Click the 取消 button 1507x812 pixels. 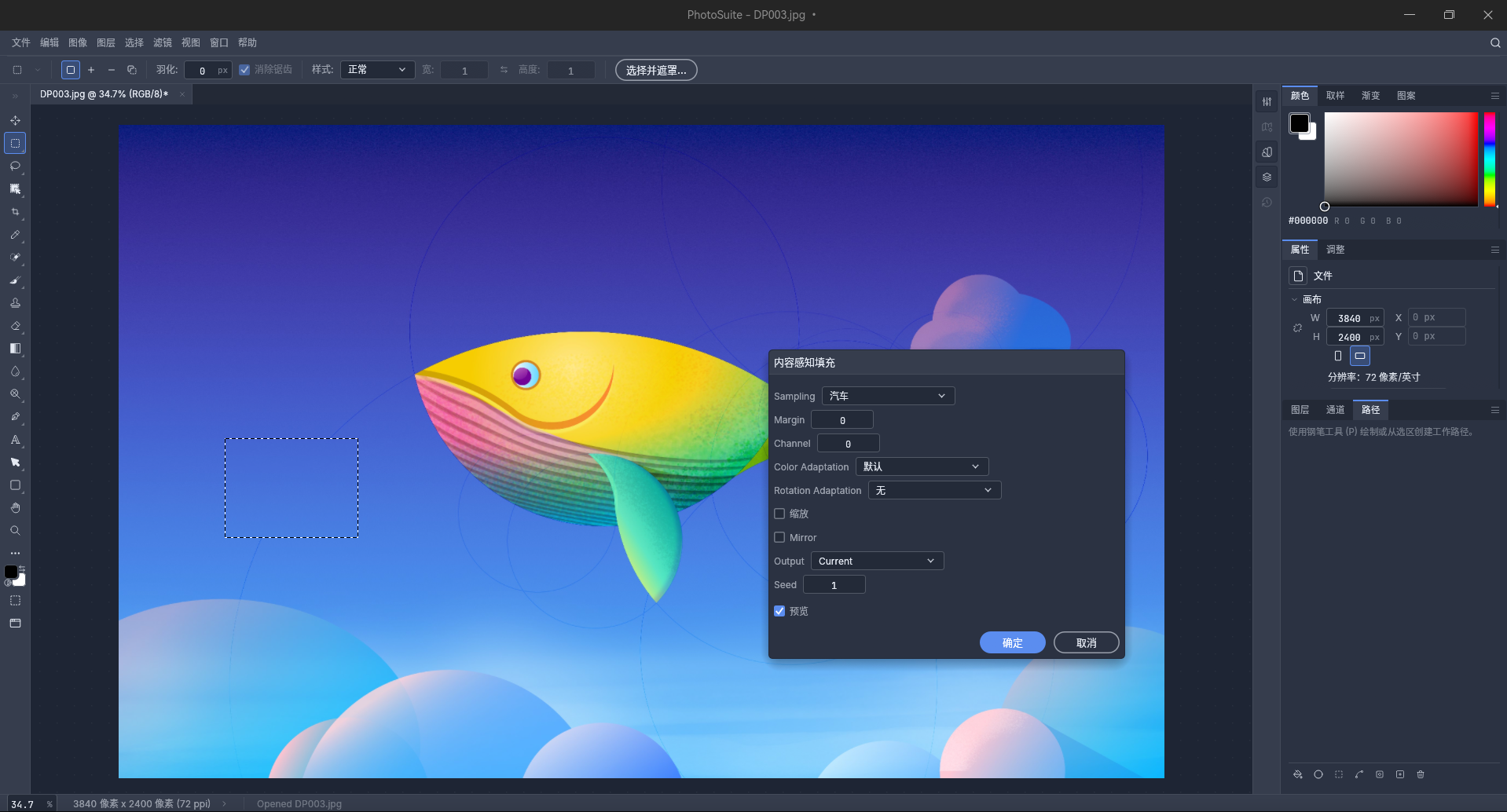(x=1086, y=642)
